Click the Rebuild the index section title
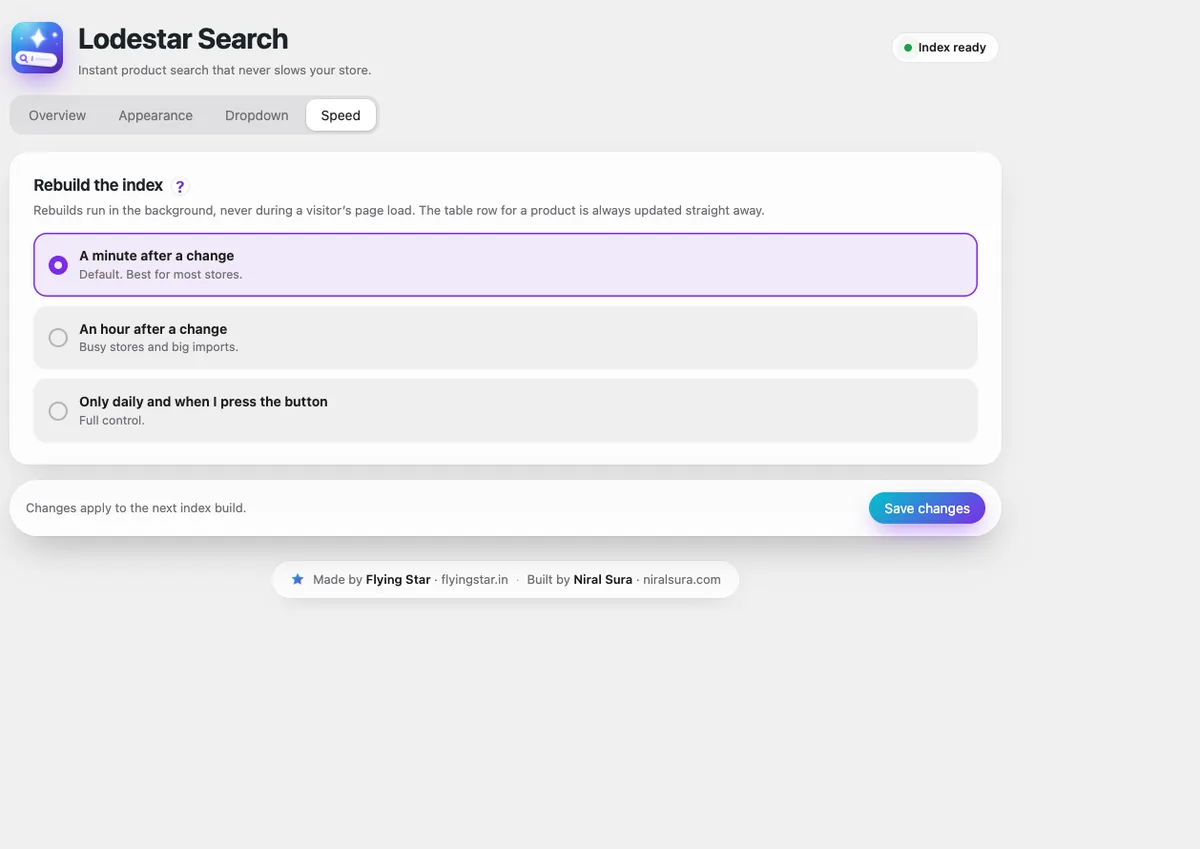Screen dimensions: 1200x849 point(98,185)
